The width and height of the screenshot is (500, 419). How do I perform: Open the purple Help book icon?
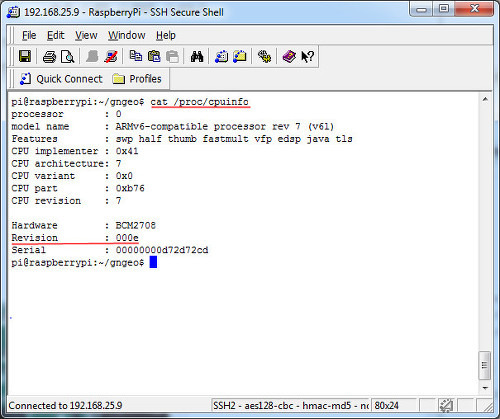pos(289,56)
